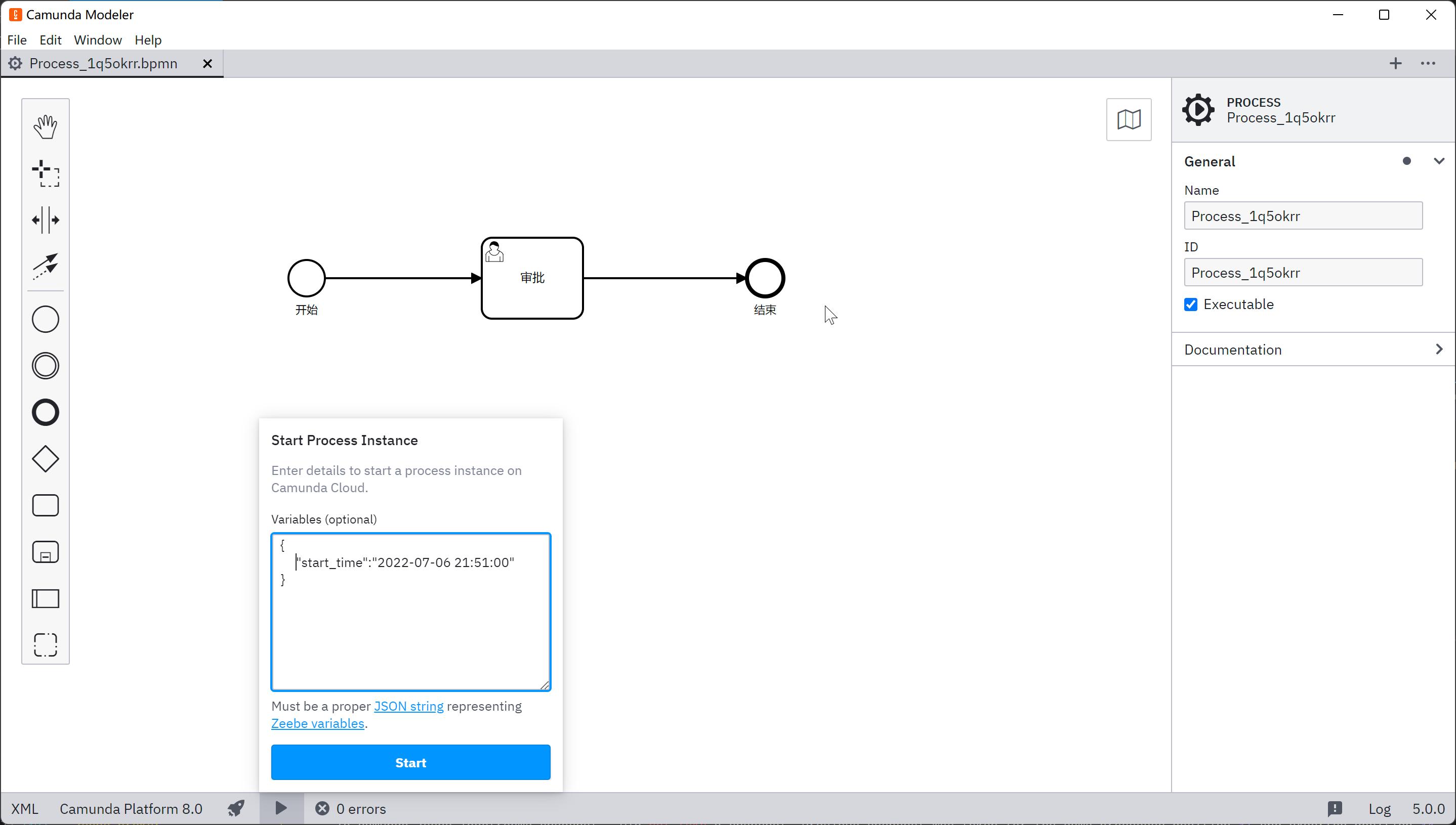Create an intermediate event from the palette

coord(46,366)
